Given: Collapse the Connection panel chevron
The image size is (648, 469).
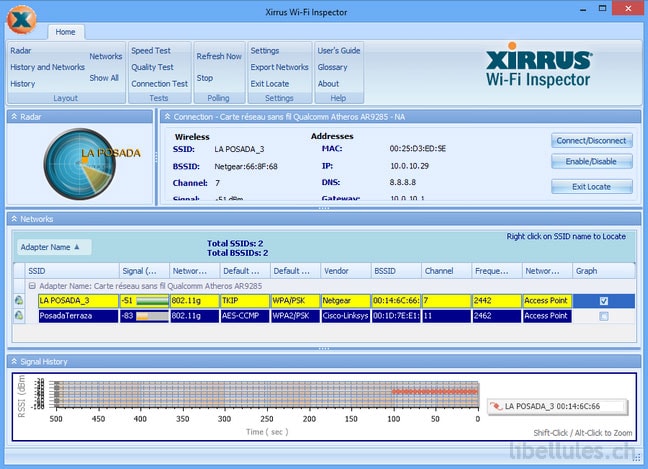Looking at the screenshot, I should pyautogui.click(x=167, y=117).
